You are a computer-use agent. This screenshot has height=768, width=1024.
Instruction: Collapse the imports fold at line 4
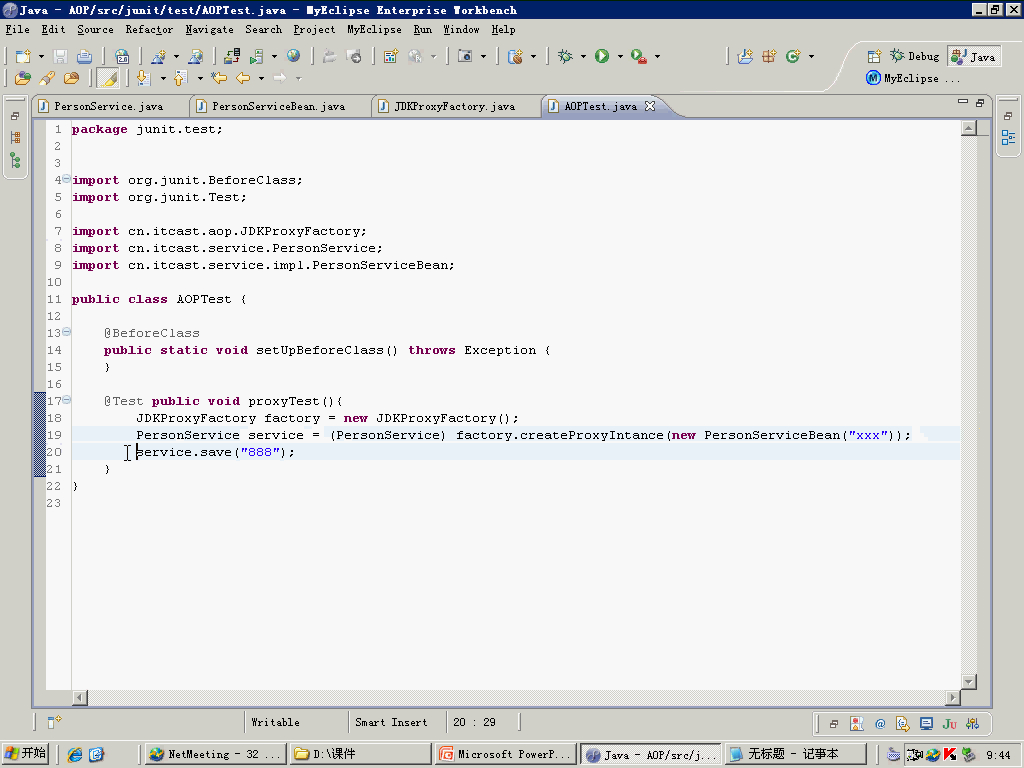(67, 179)
